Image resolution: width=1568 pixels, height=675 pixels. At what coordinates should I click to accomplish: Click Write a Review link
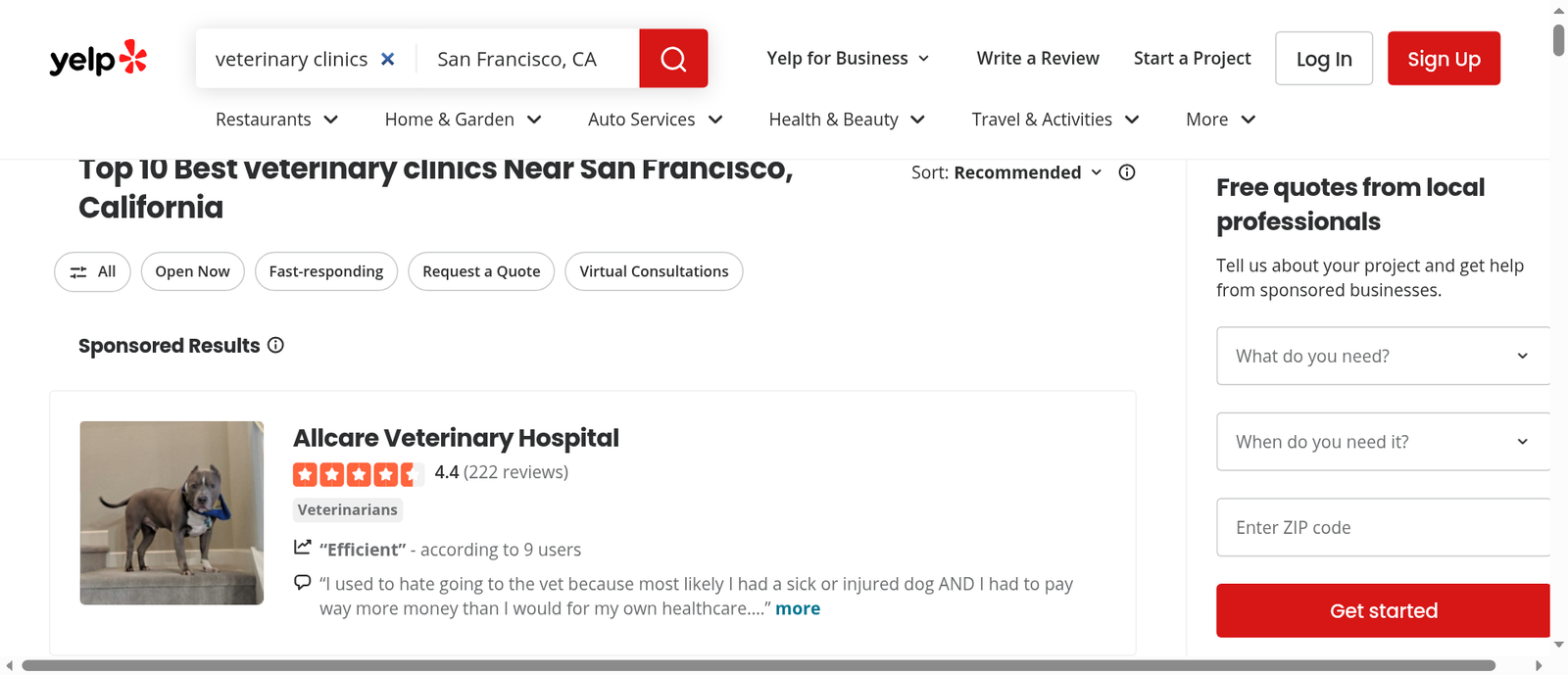[1038, 59]
